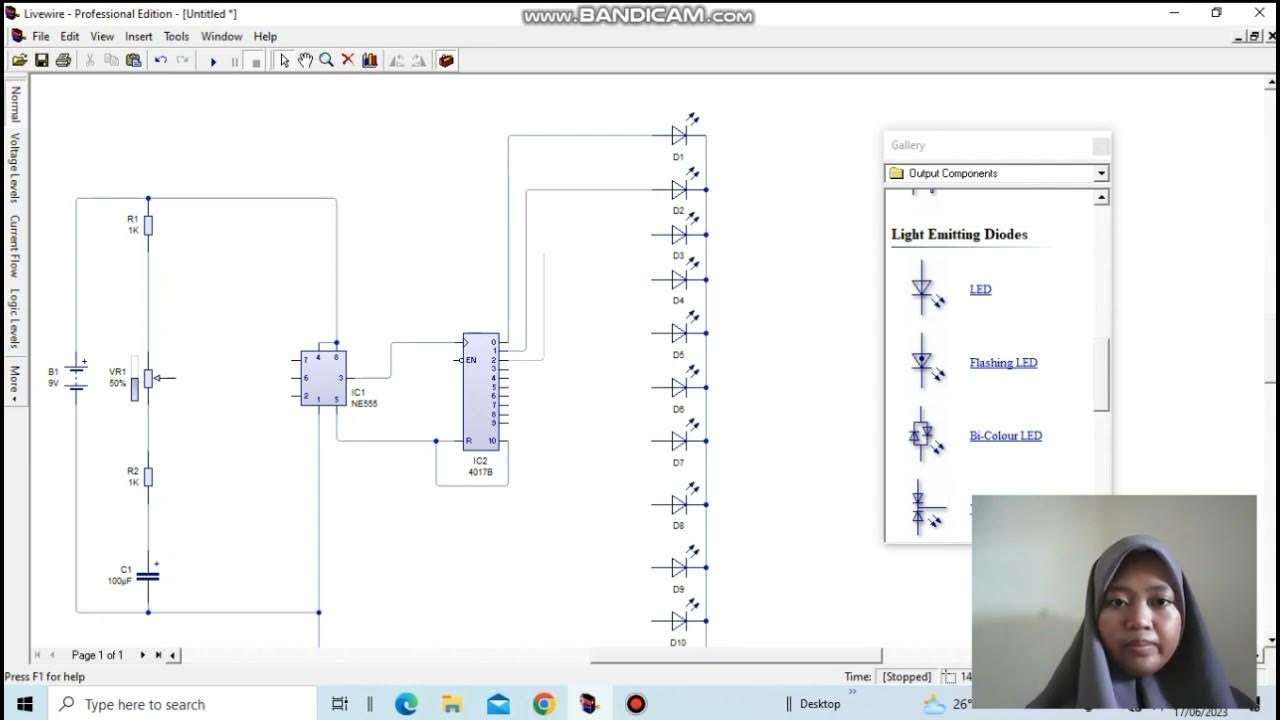
Task: Click the Bi-Colour LED link
Action: click(x=1005, y=436)
